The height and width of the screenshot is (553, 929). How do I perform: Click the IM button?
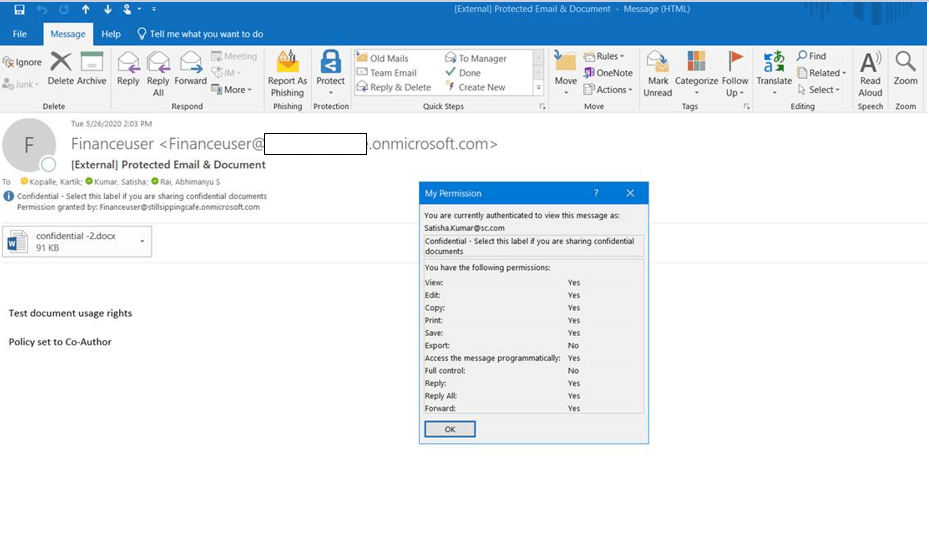pos(227,72)
